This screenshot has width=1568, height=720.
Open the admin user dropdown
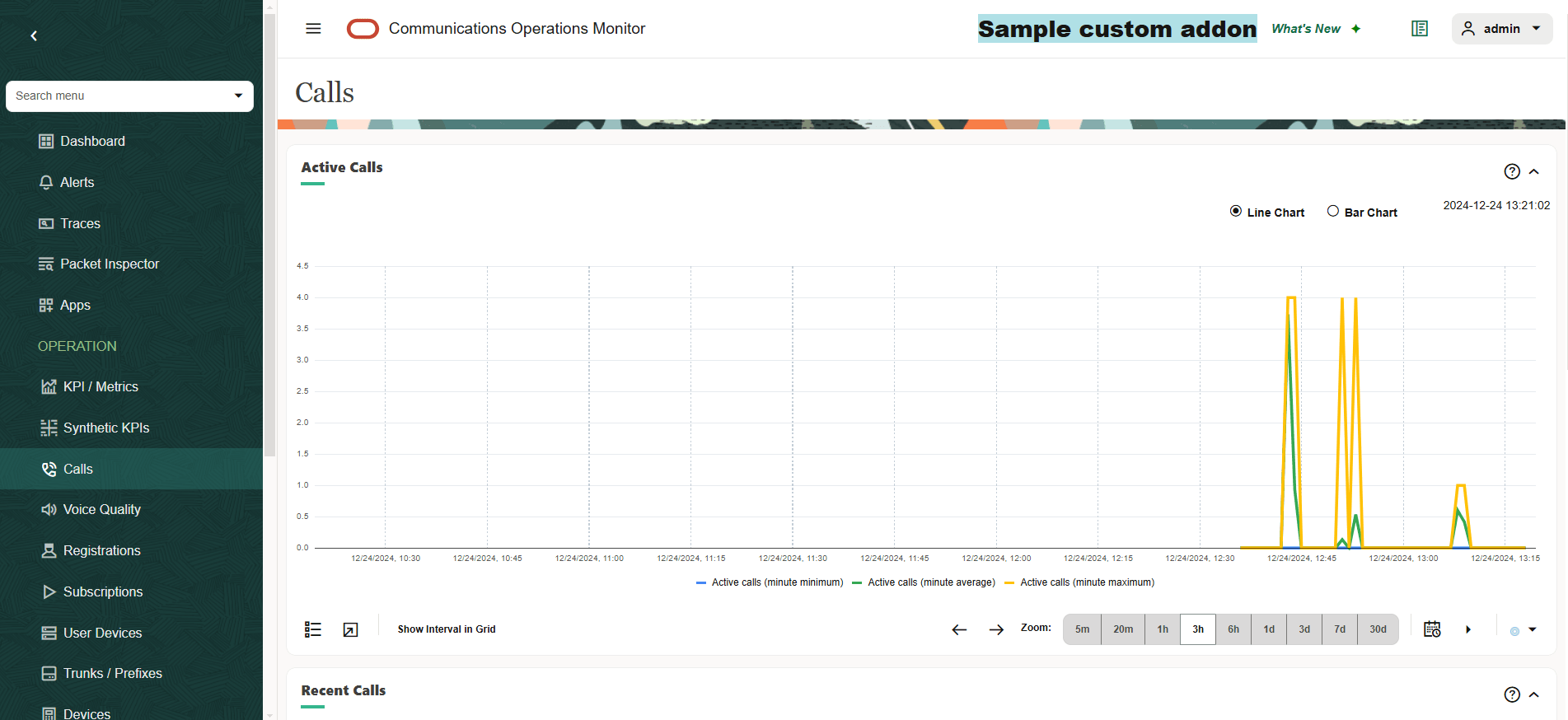[1502, 29]
